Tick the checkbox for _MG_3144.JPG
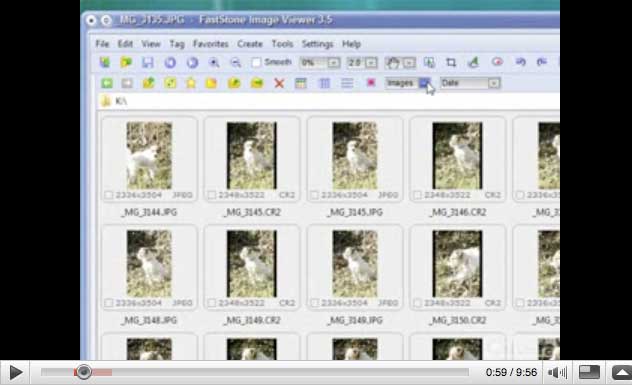632x385 pixels. pyautogui.click(x=108, y=195)
